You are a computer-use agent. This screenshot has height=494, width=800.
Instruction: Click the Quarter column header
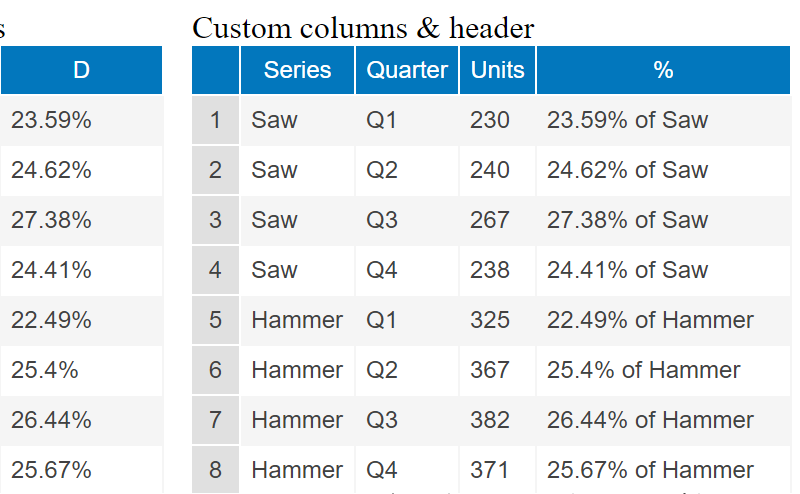click(x=407, y=70)
